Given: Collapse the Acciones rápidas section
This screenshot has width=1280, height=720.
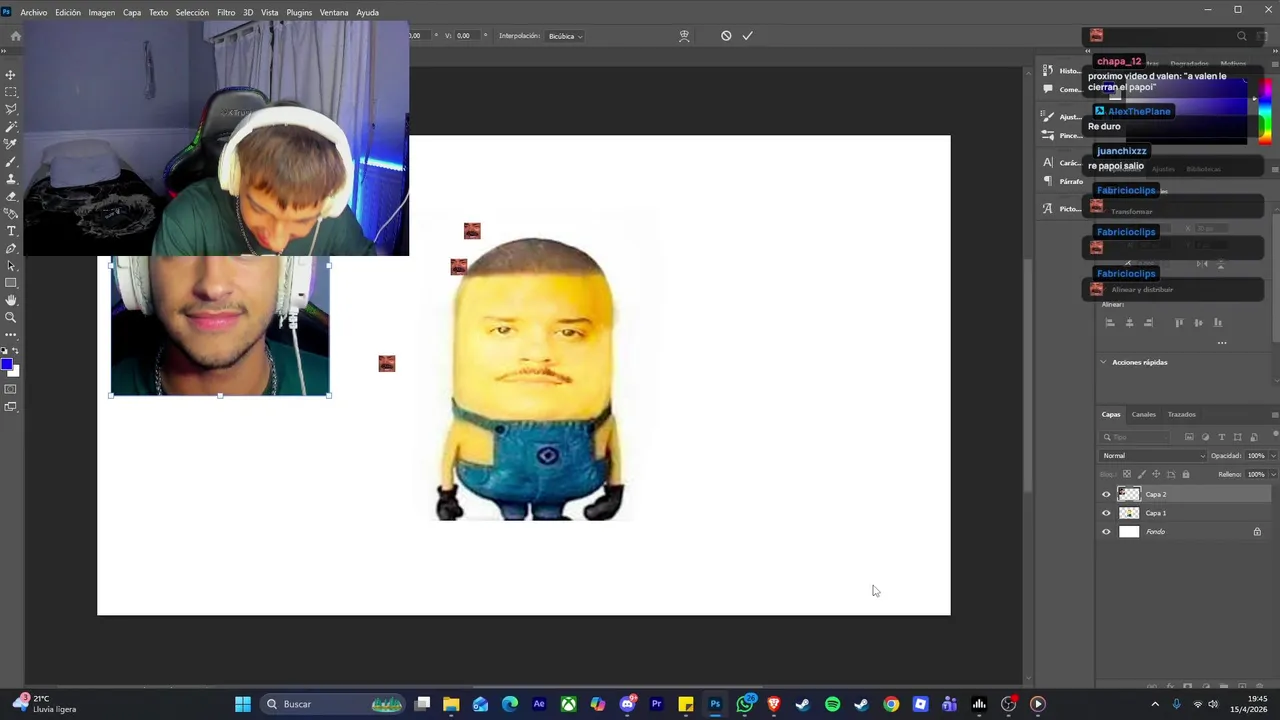Looking at the screenshot, I should point(1104,362).
